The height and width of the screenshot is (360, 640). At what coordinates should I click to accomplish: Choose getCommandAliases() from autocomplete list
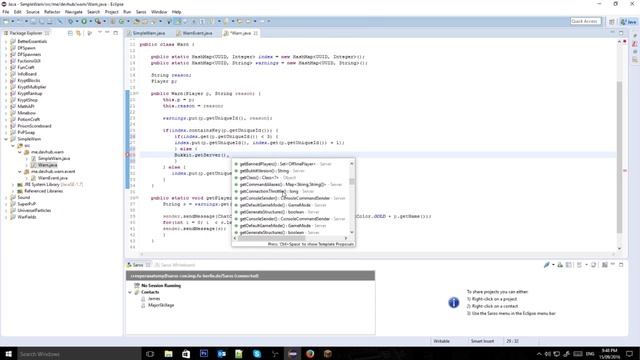click(291, 184)
